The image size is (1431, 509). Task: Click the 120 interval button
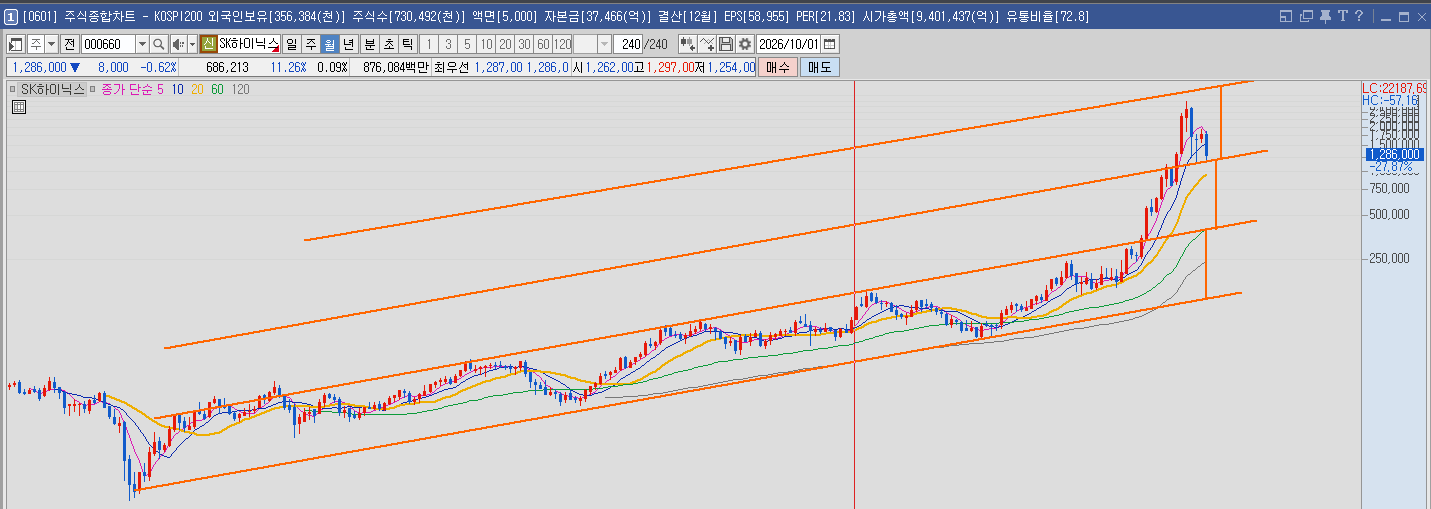coord(562,44)
